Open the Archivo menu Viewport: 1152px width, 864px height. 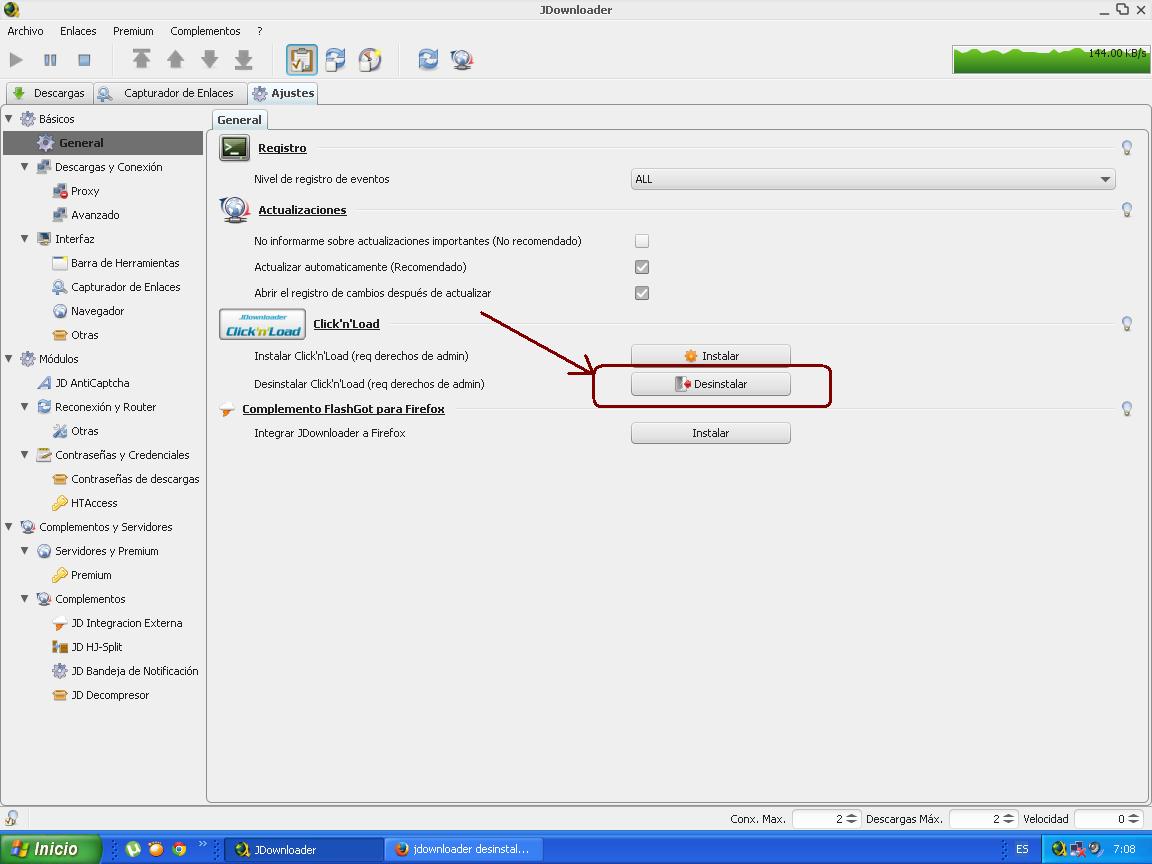(x=25, y=31)
